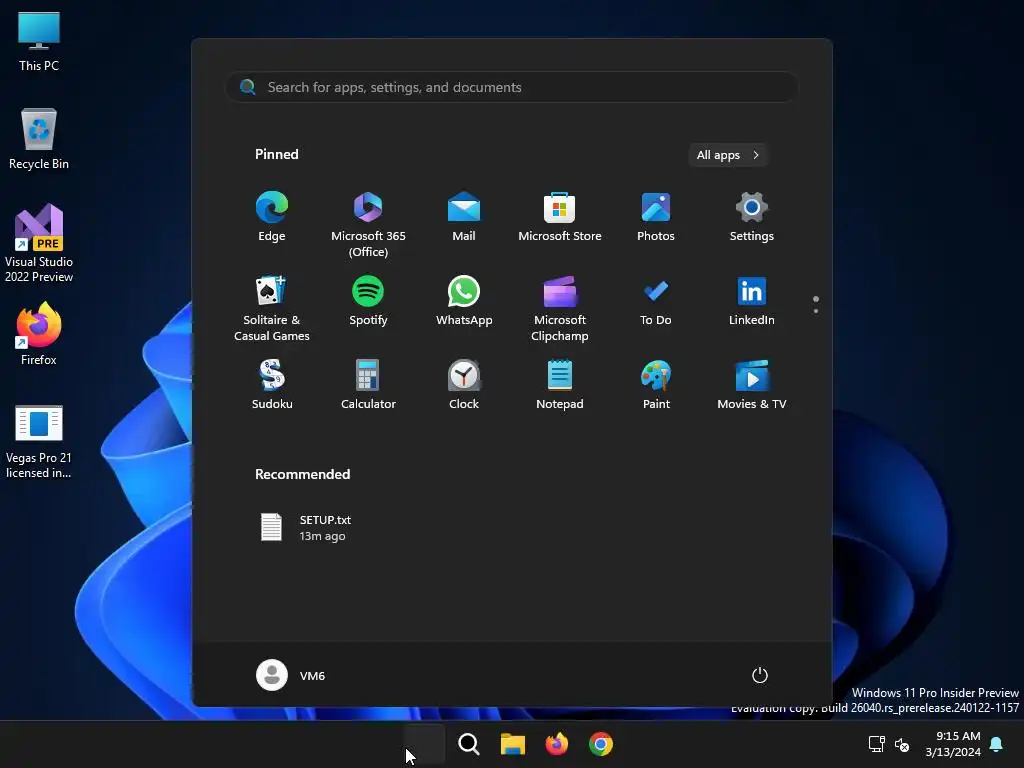Open the Paint app

click(x=656, y=385)
